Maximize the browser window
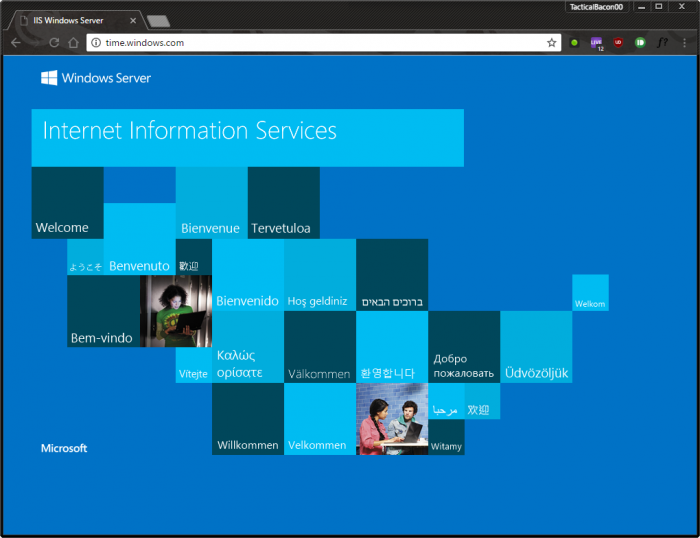The width and height of the screenshot is (700, 538). pyautogui.click(x=659, y=7)
